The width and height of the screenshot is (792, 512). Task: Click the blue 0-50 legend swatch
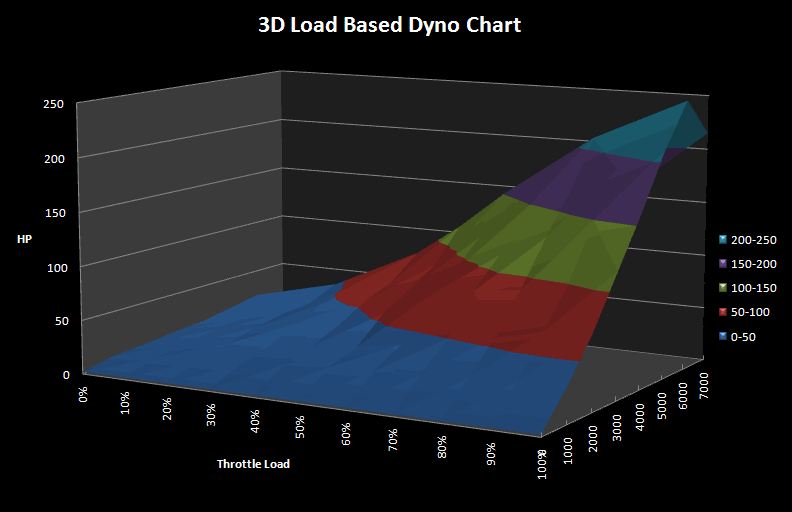pyautogui.click(x=722, y=337)
